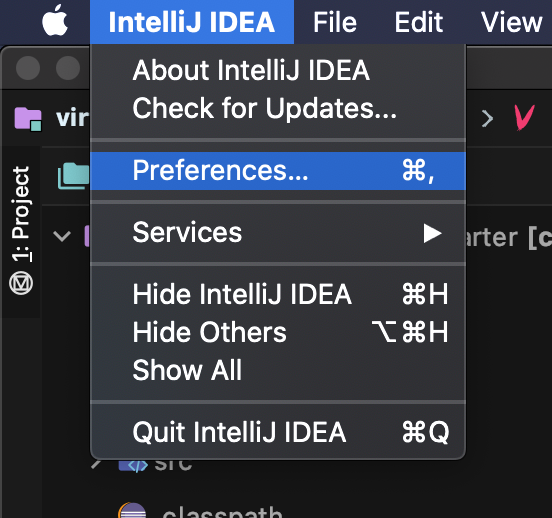Click the breadcrumb chevron separator

487,119
